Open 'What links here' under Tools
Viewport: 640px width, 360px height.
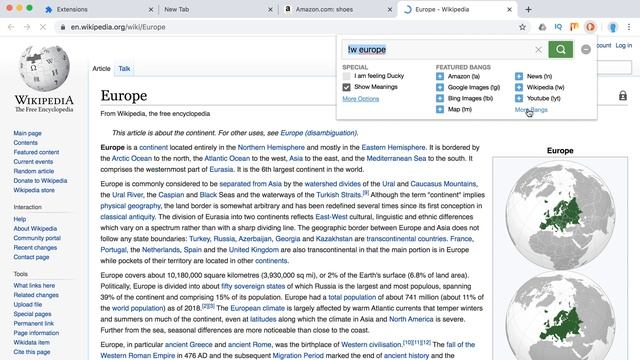[x=34, y=285]
